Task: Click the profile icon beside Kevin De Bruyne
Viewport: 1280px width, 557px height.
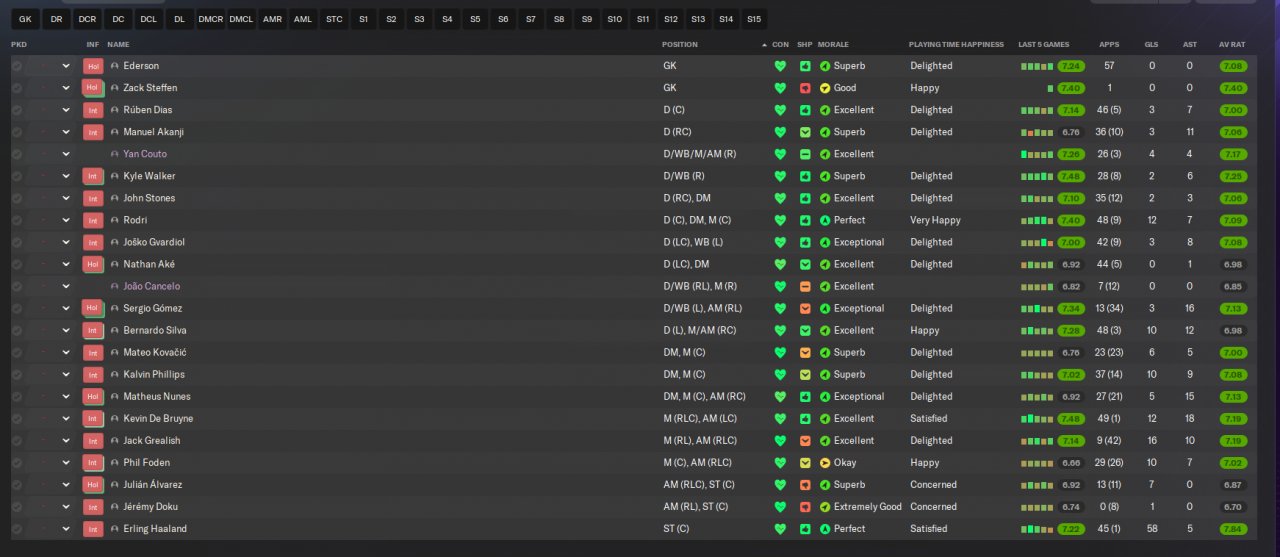Action: [115, 419]
